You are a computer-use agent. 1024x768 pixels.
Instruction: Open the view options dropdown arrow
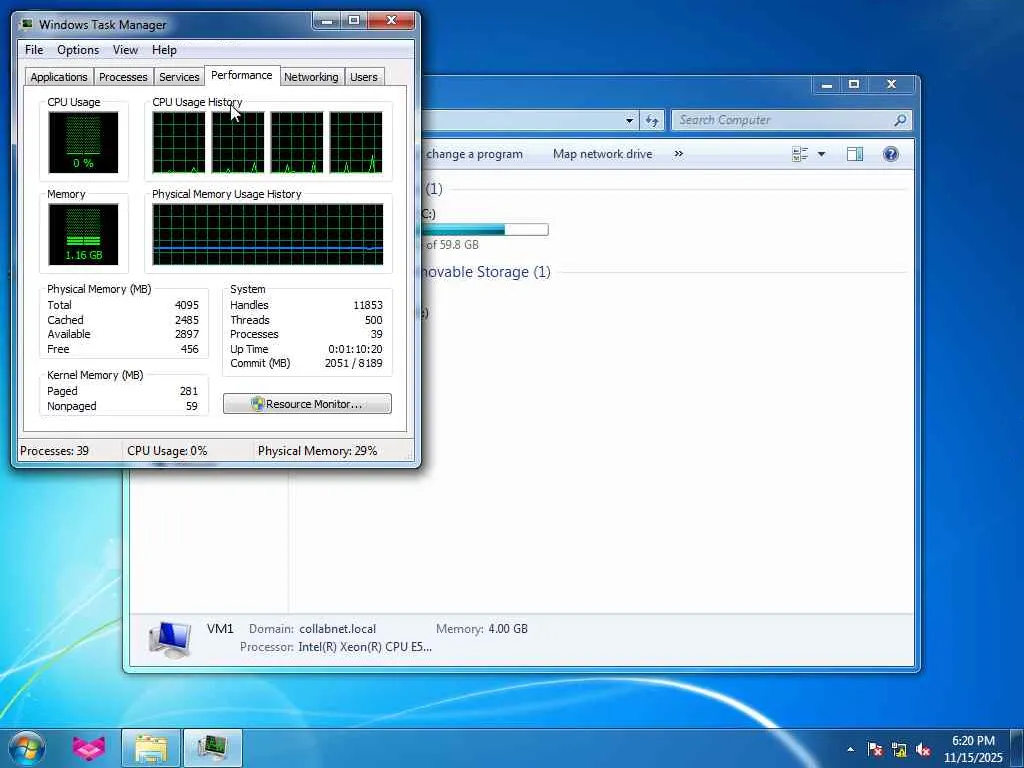[x=822, y=154]
